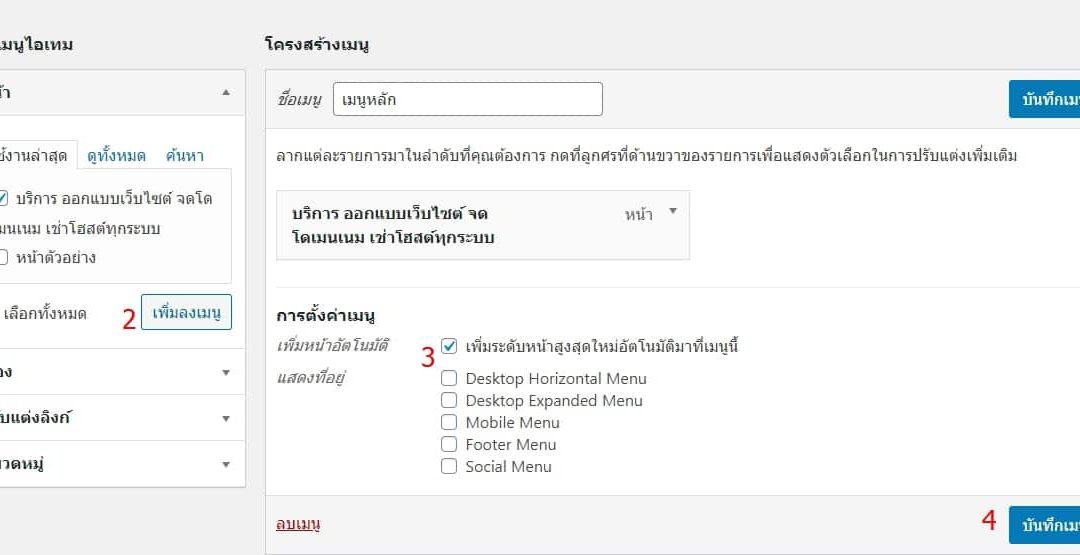Toggle auto-add top-level pages checkbox
The height and width of the screenshot is (555, 1080).
point(449,346)
